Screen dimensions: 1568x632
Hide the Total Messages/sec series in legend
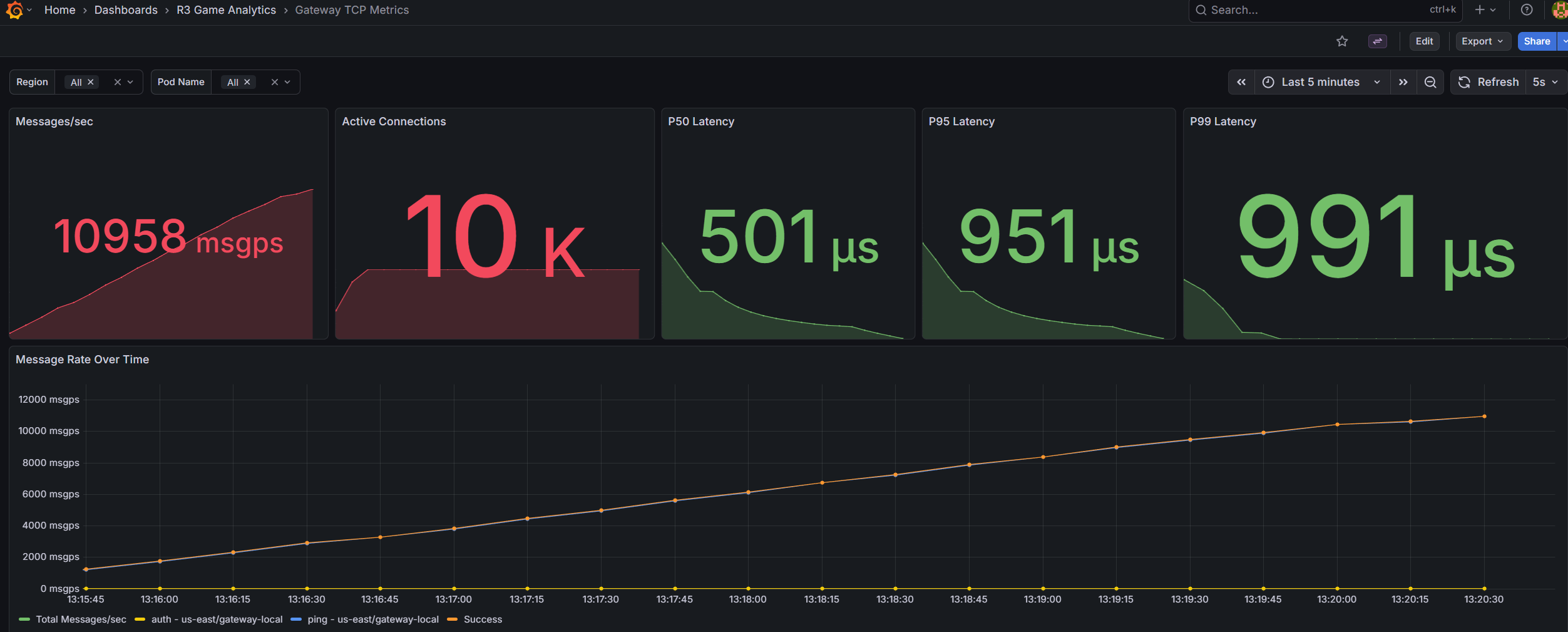pos(80,619)
